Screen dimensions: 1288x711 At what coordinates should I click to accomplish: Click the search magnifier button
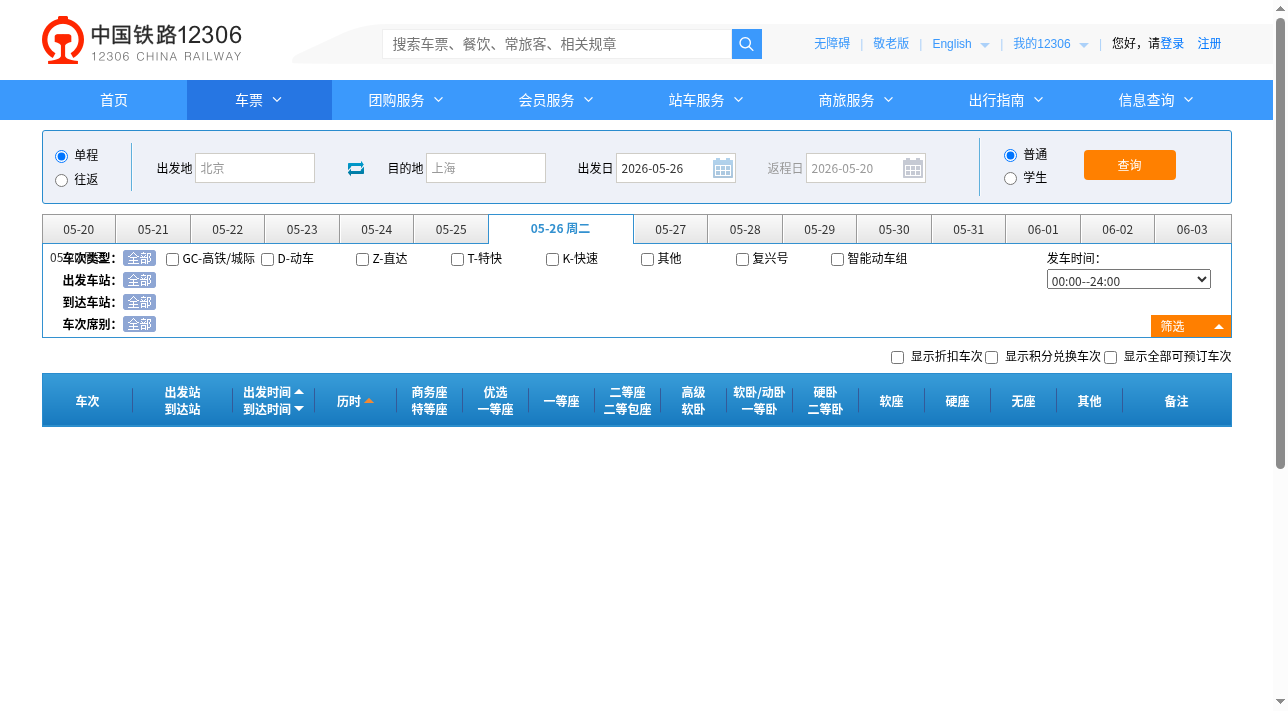pyautogui.click(x=747, y=44)
